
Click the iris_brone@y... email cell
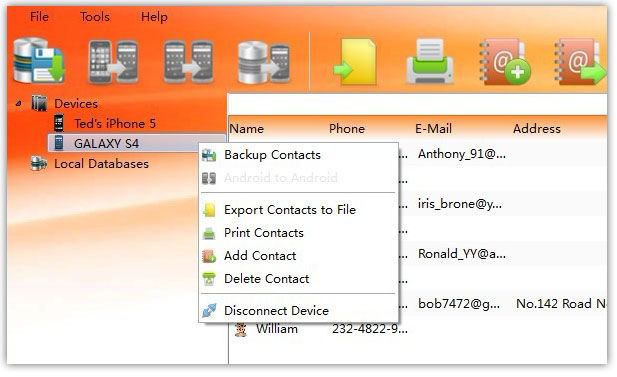(460, 204)
